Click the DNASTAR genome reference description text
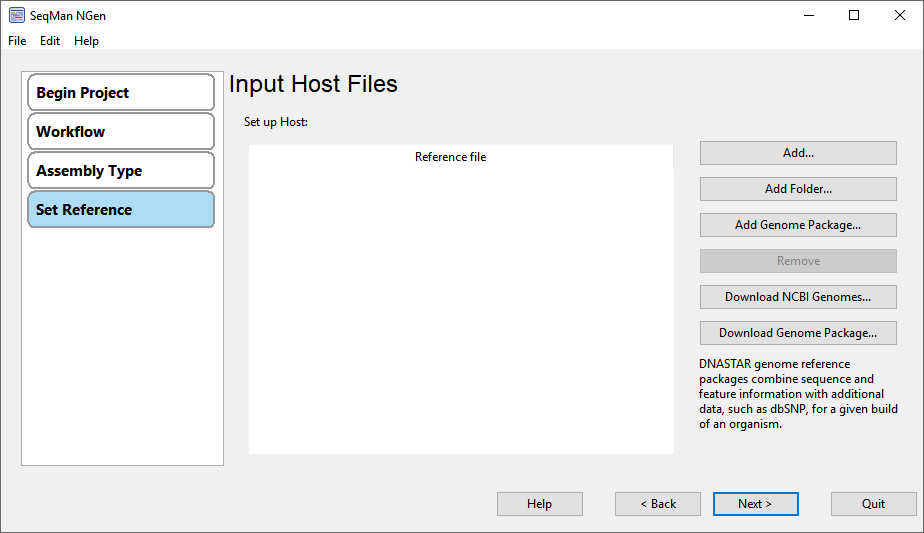The image size is (924, 533). [798, 393]
